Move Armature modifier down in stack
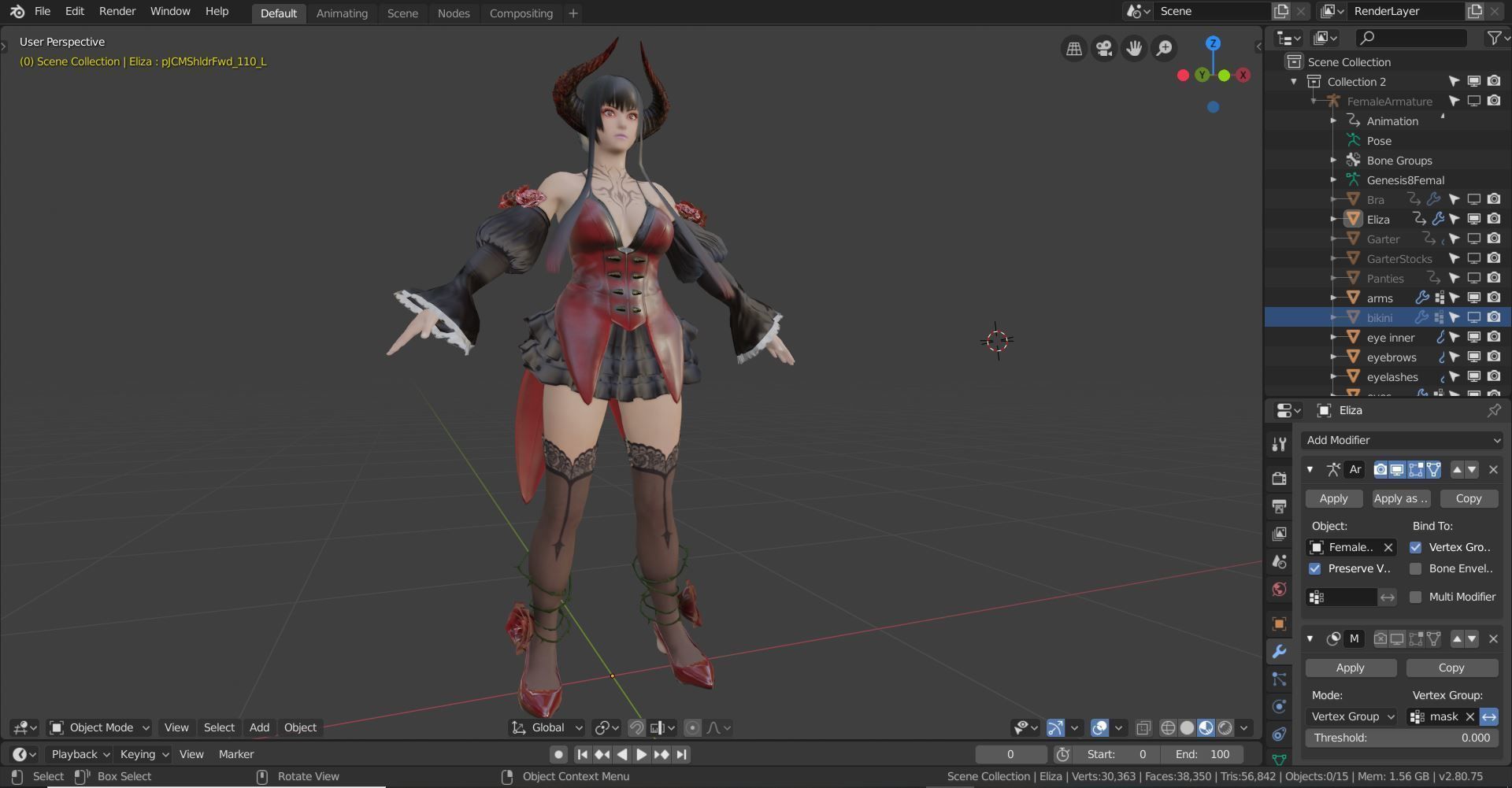Screen dimensions: 1512x788 point(1472,469)
